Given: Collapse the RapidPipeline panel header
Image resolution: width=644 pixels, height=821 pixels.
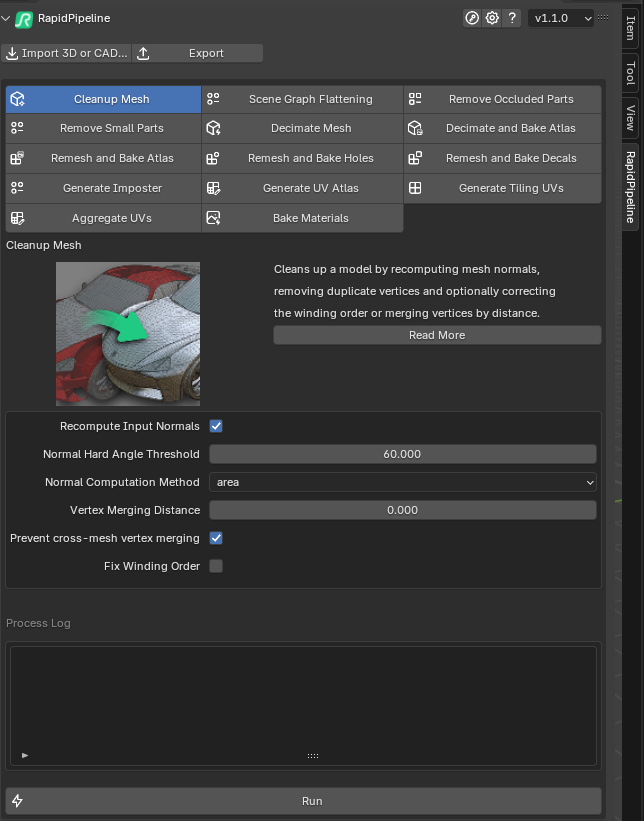Looking at the screenshot, I should tap(7, 17).
